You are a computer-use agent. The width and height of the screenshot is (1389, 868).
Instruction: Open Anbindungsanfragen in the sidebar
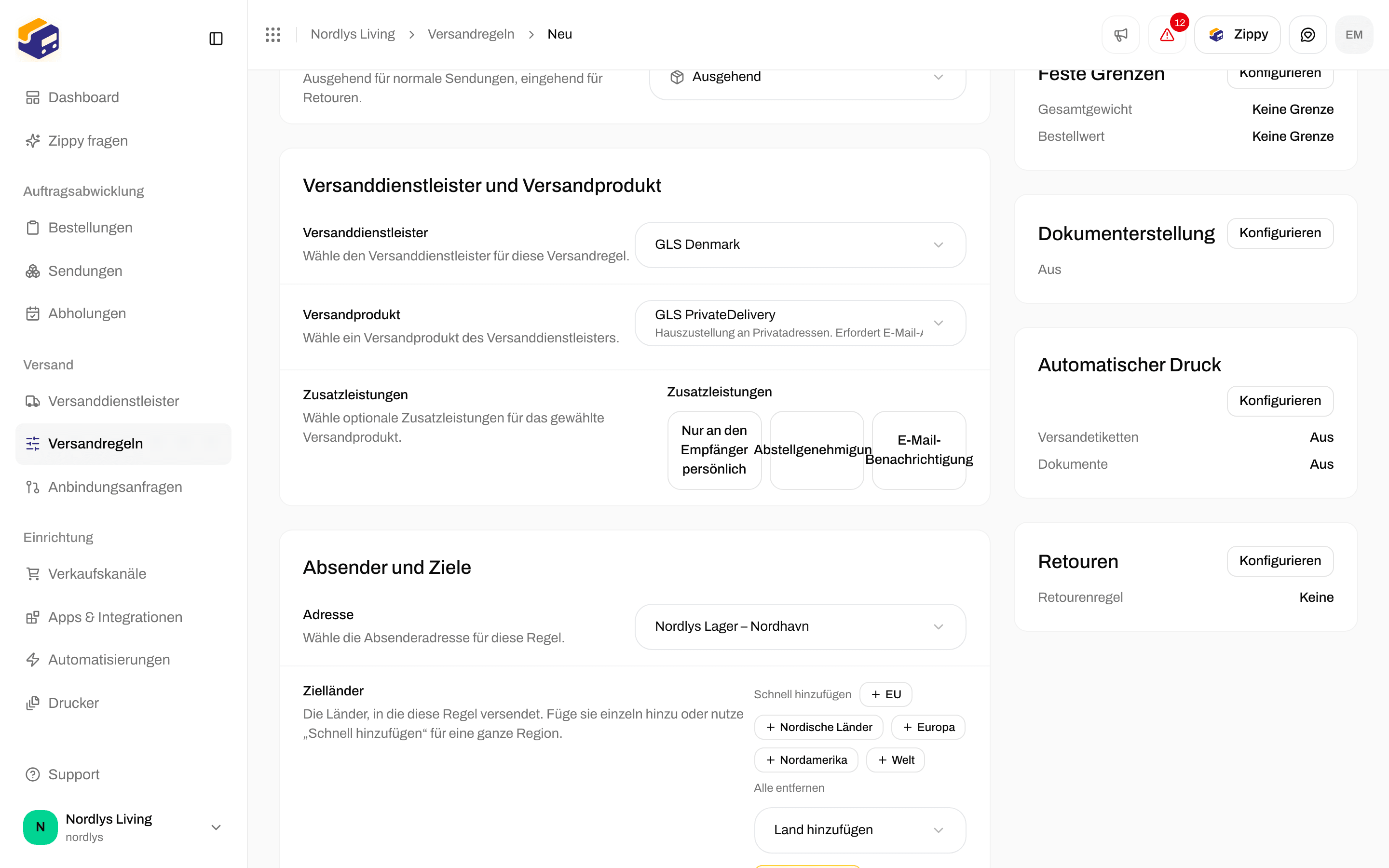[123, 487]
